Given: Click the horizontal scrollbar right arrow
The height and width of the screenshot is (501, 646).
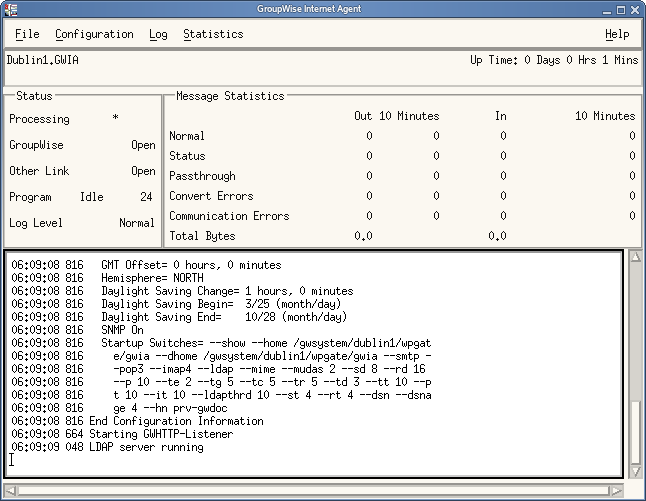Looking at the screenshot, I should [617, 490].
